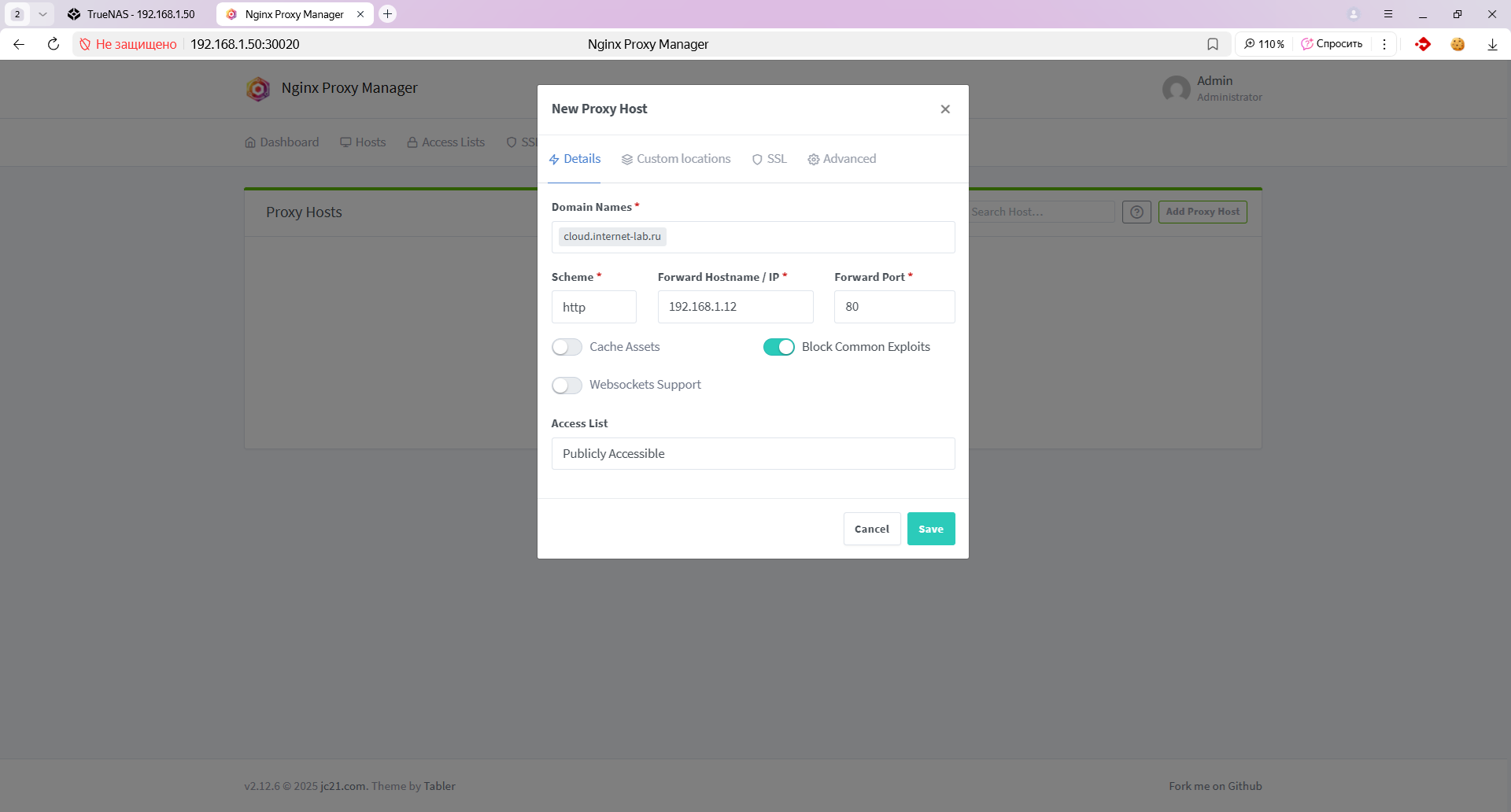Enable the Cache Assets toggle
Viewport: 1511px width, 812px height.
[567, 347]
